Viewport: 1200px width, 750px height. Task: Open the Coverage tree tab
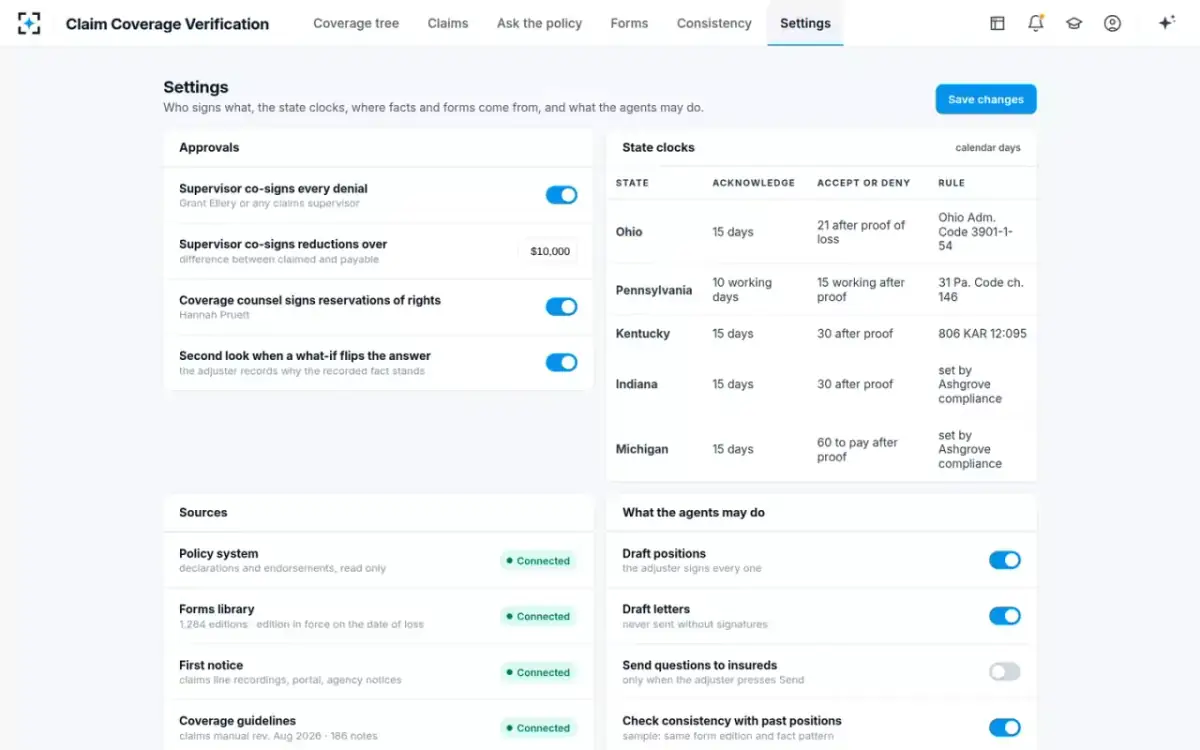(x=356, y=23)
